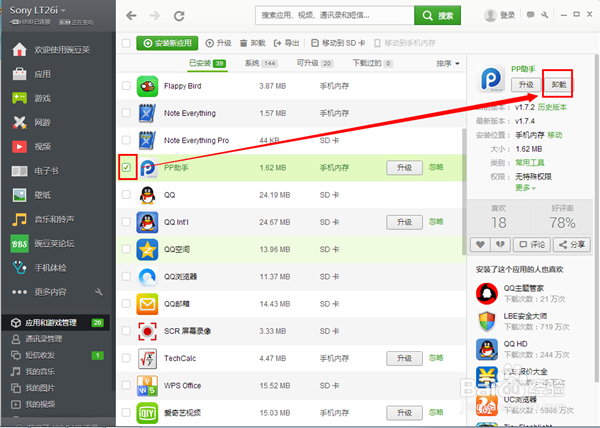600x428 pixels.
Task: Open the wrench settings icon in title bar
Action: coord(545,15)
